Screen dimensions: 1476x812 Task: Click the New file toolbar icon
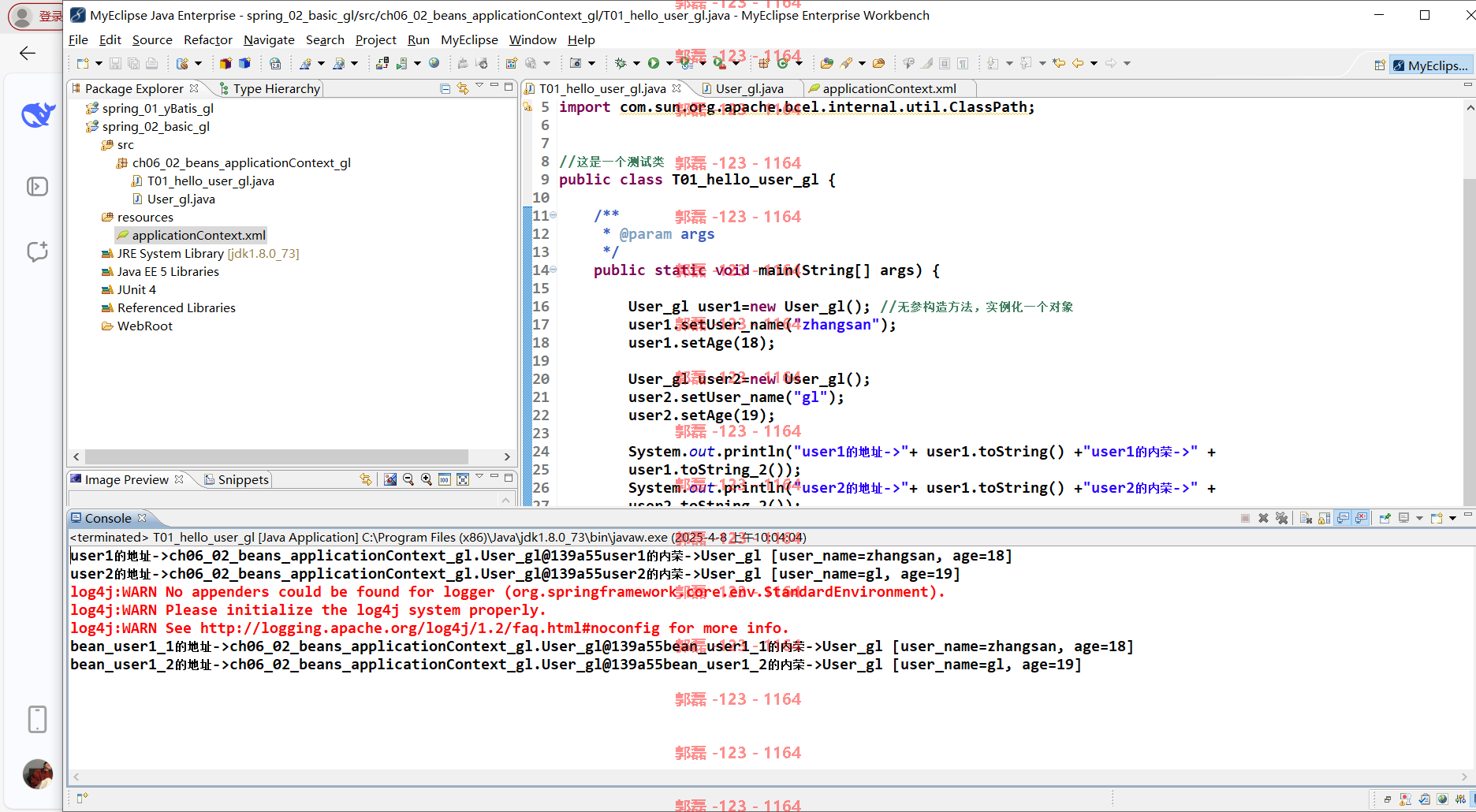click(x=83, y=63)
